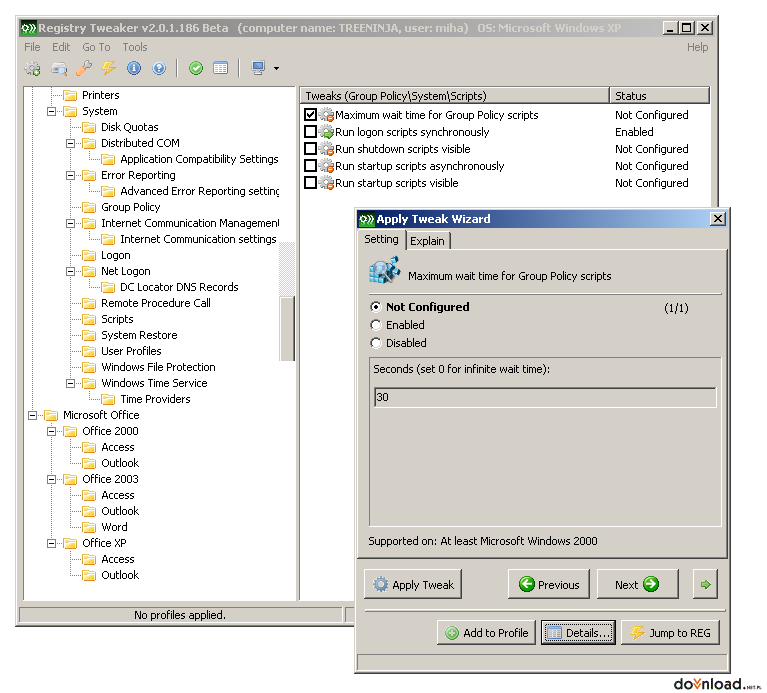Collapse the Office 2000 node
This screenshot has height=693, width=767.
pos(51,431)
